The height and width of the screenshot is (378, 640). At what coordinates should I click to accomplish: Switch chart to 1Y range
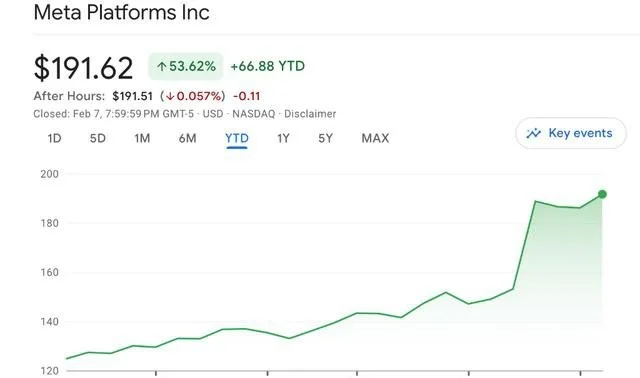tap(283, 138)
